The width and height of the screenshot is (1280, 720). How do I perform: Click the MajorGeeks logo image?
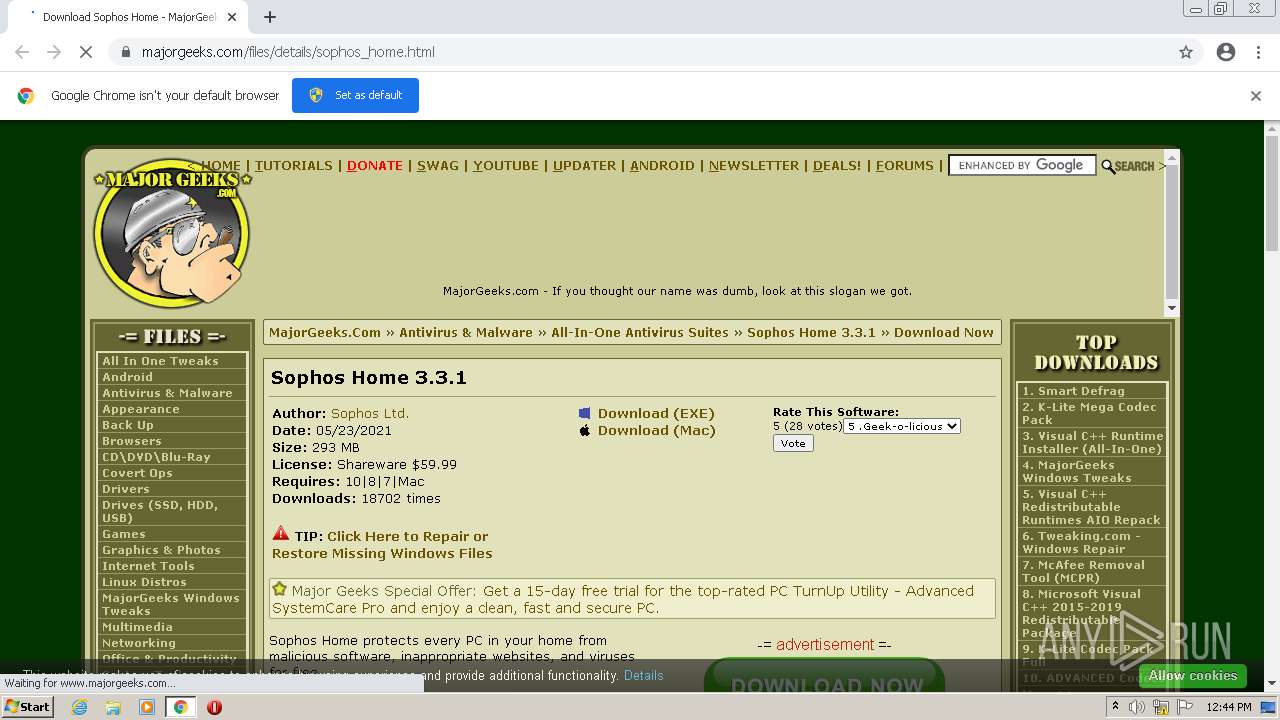172,233
